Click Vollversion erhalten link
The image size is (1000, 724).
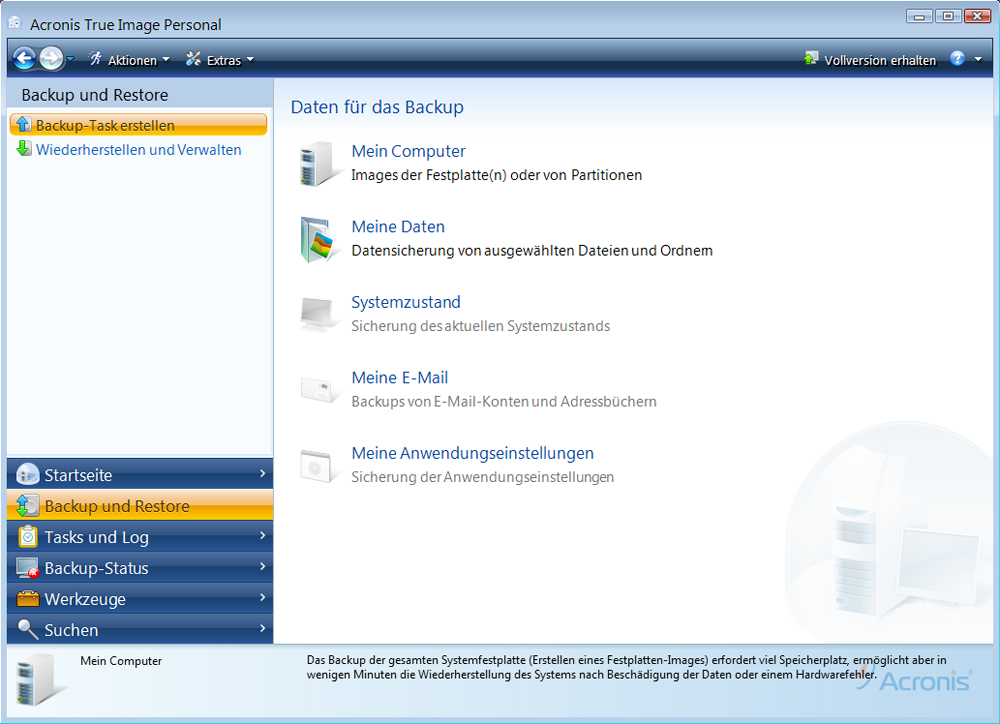click(879, 61)
